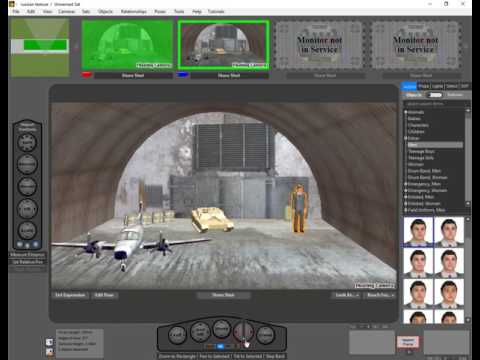Click the overhead blueprint view thumbnail
This screenshot has width=480, height=360.
coord(40,47)
